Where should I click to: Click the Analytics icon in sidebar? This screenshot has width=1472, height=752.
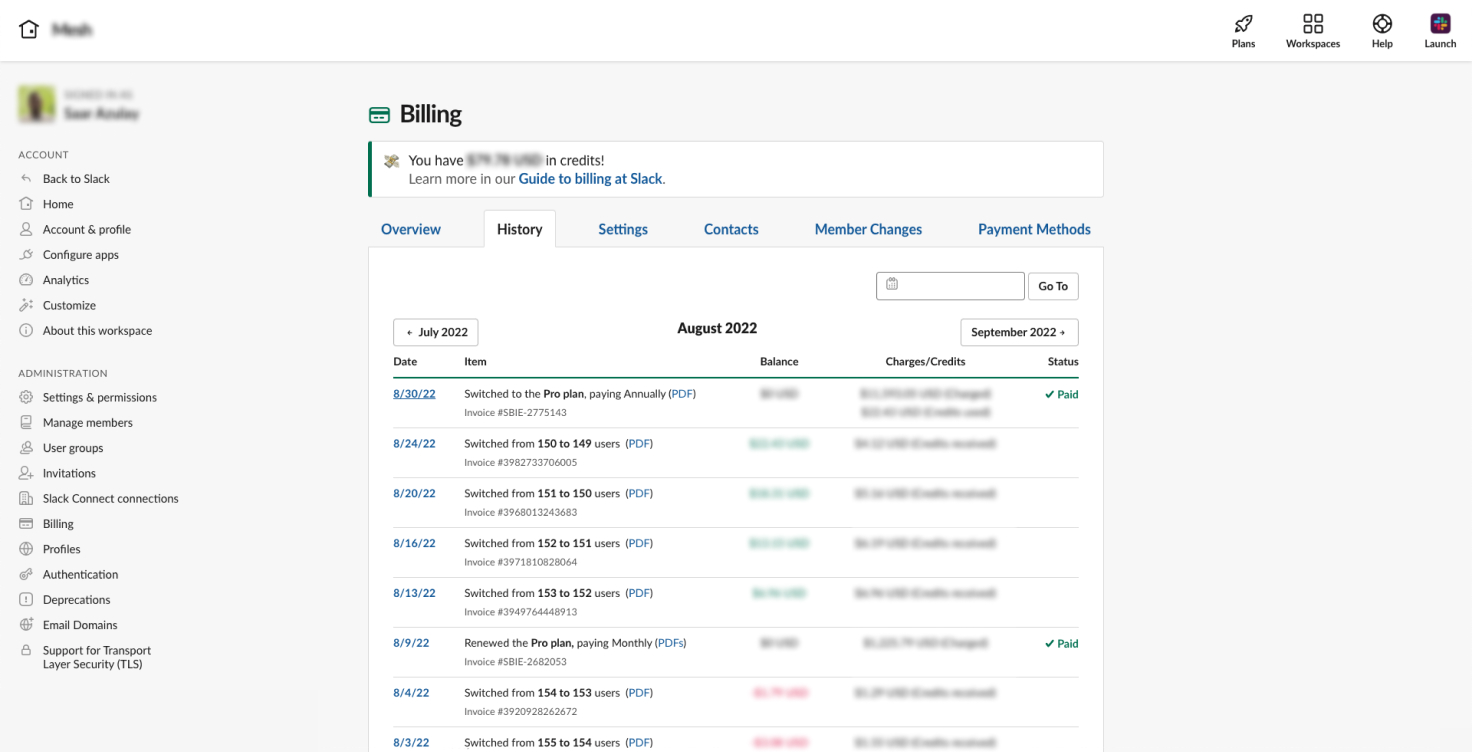point(26,280)
